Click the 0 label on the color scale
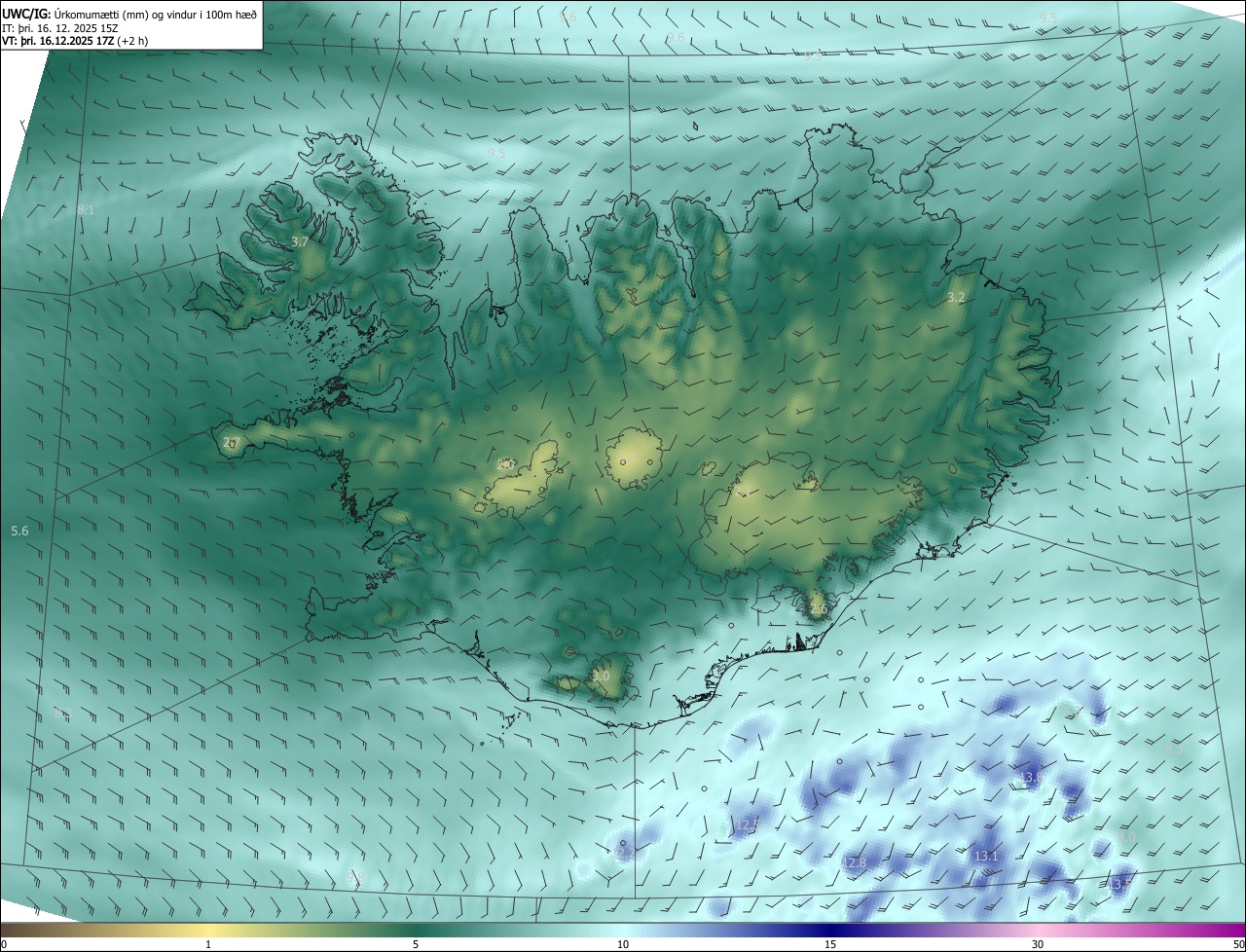1246x952 pixels. tap(4, 944)
